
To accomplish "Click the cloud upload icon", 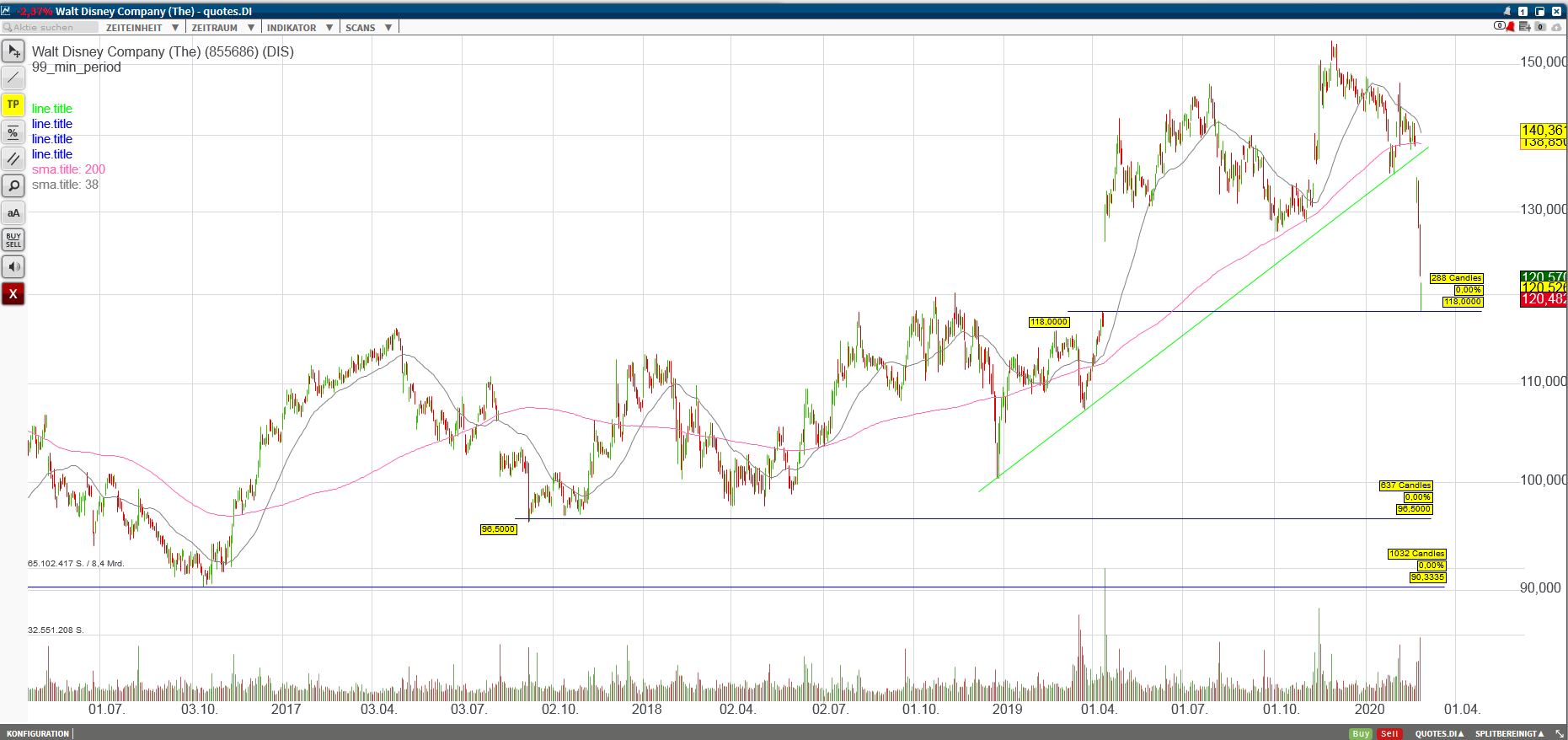I will pos(1555,27).
